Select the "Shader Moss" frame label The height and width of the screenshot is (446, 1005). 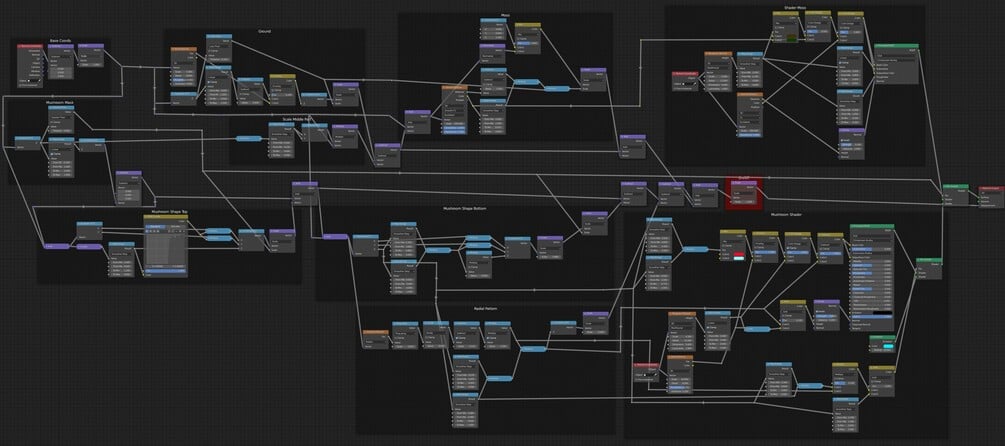coord(795,8)
